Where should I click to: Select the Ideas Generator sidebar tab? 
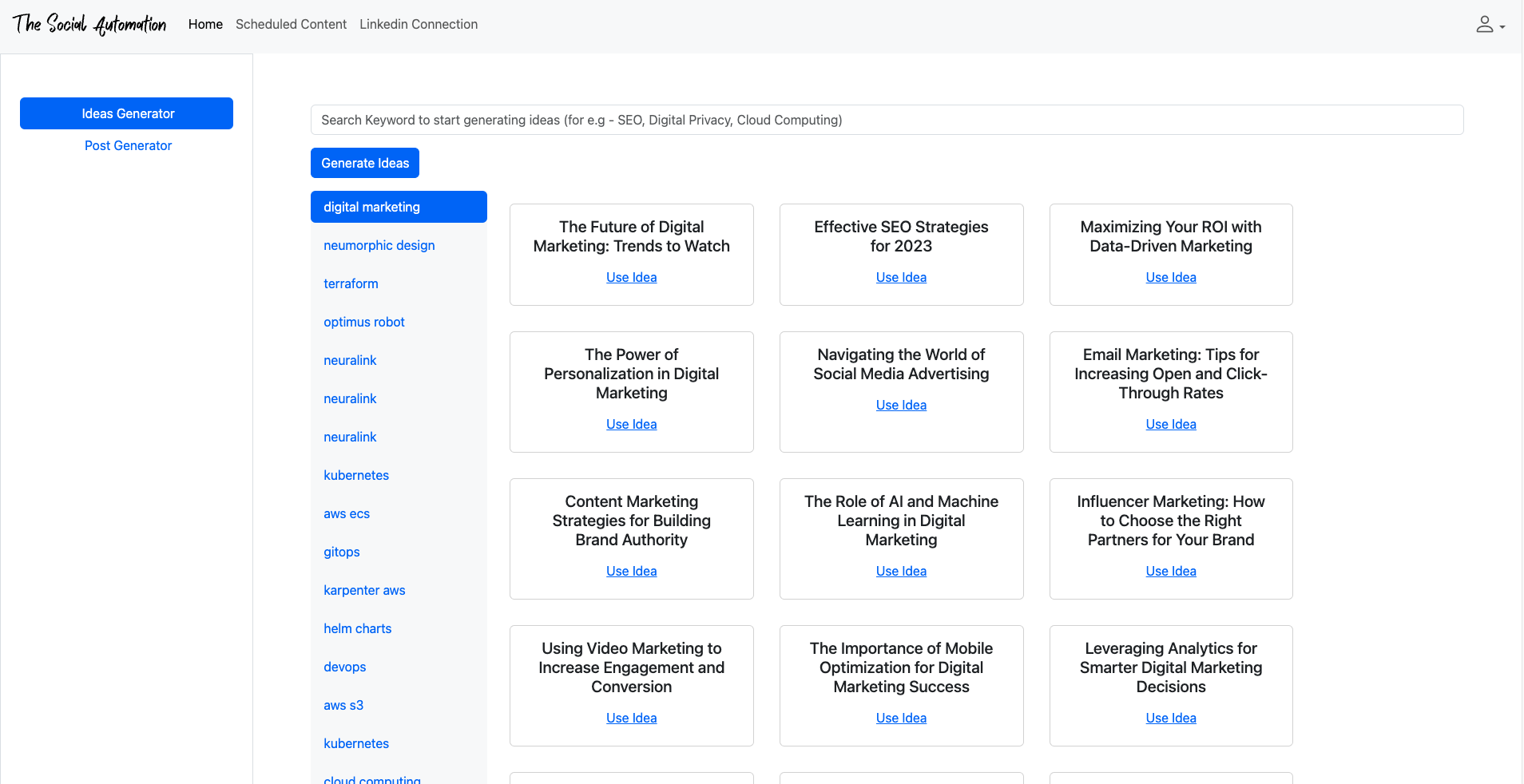click(x=127, y=113)
